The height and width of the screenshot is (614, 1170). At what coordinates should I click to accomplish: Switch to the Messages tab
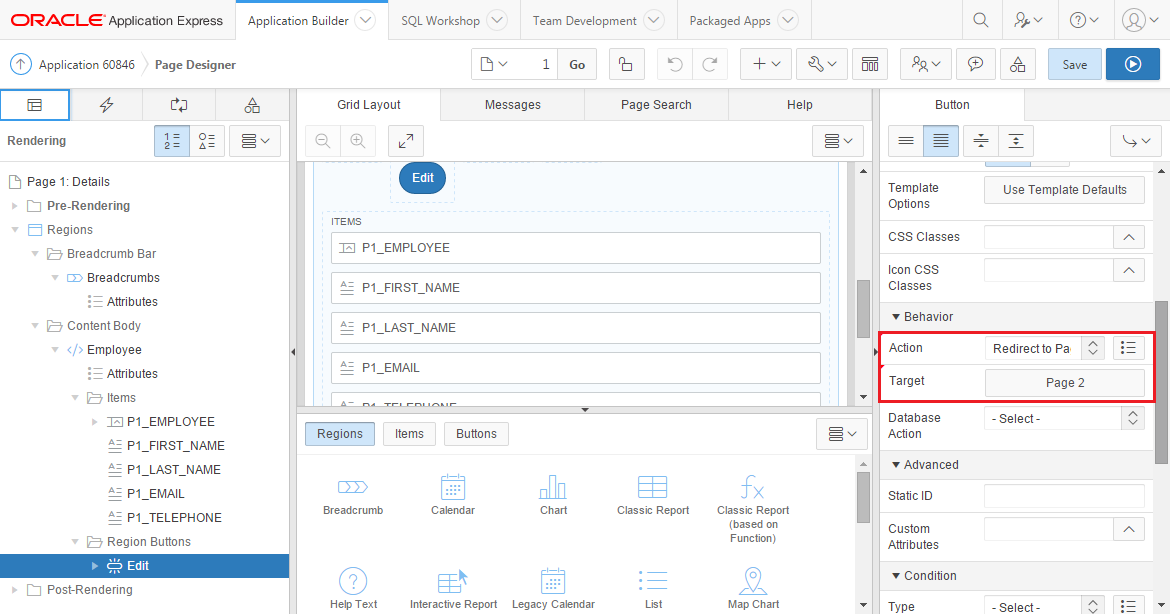coord(512,104)
